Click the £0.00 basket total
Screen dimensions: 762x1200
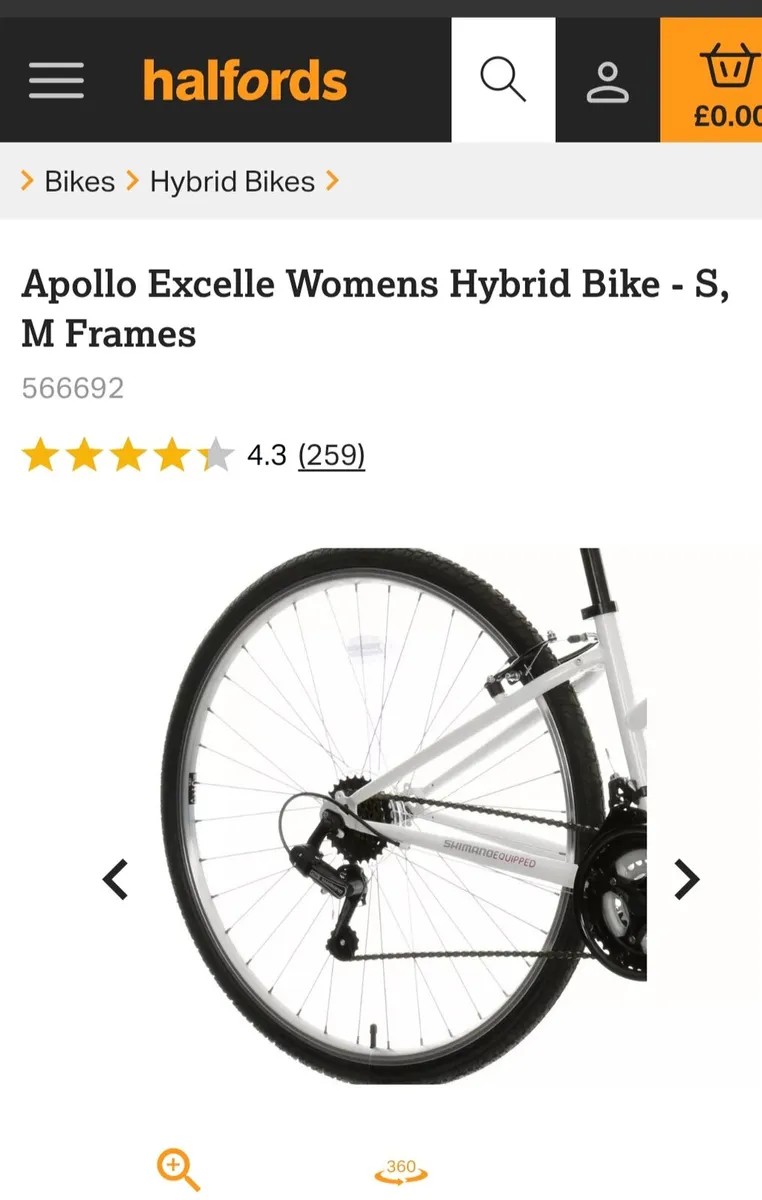tap(728, 117)
